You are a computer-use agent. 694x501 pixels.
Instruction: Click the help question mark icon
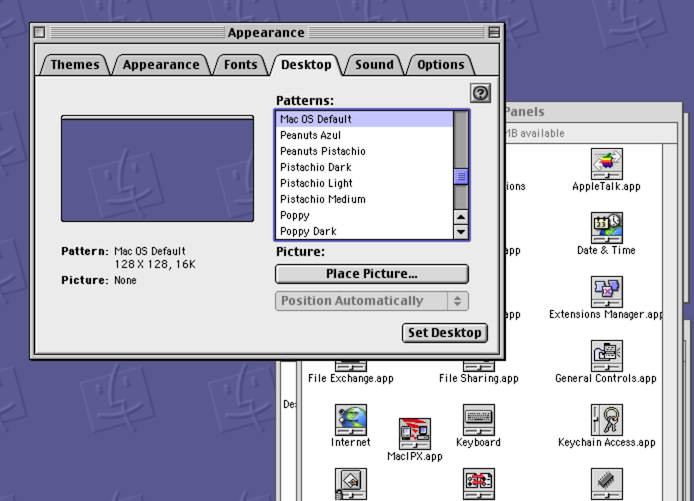coord(480,93)
